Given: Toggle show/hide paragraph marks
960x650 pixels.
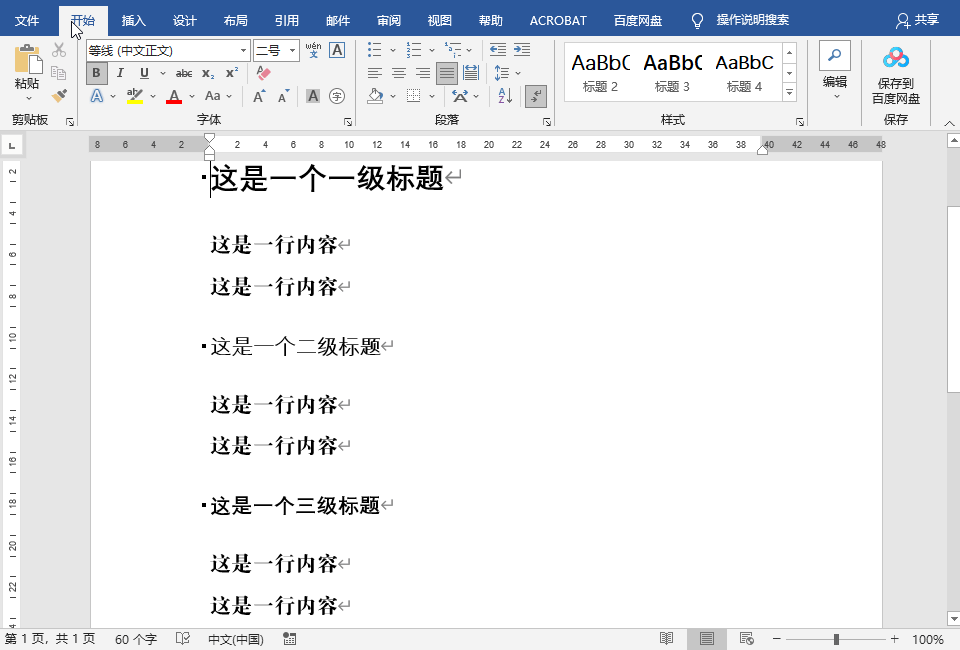Looking at the screenshot, I should coord(536,96).
